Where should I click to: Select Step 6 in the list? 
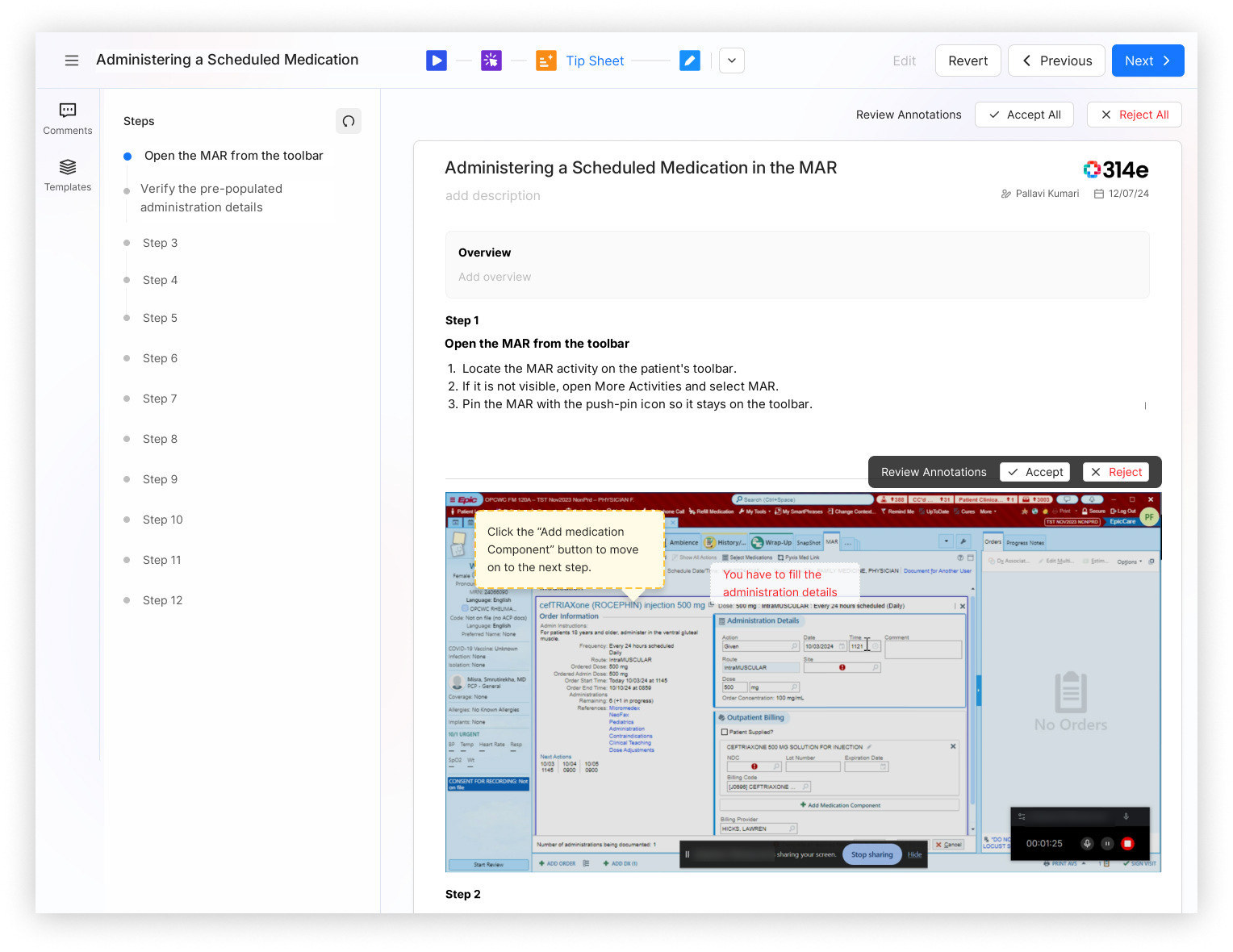click(x=160, y=358)
